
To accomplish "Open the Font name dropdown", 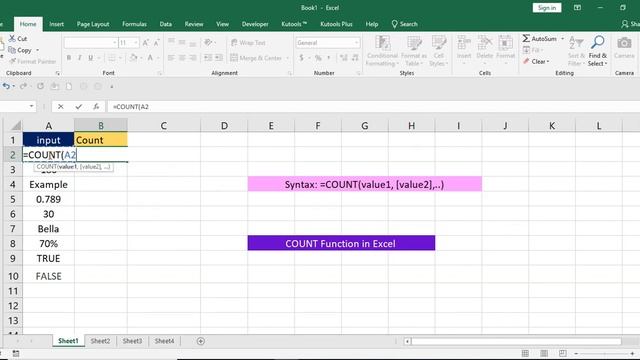I will (114, 42).
